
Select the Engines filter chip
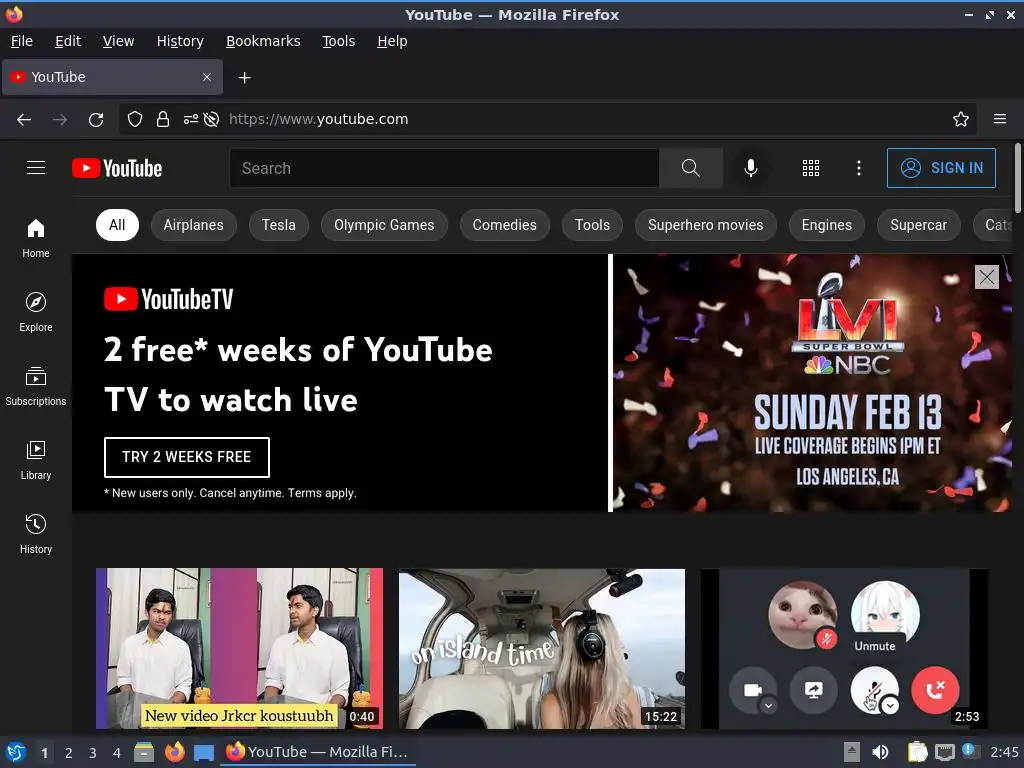[x=827, y=225]
